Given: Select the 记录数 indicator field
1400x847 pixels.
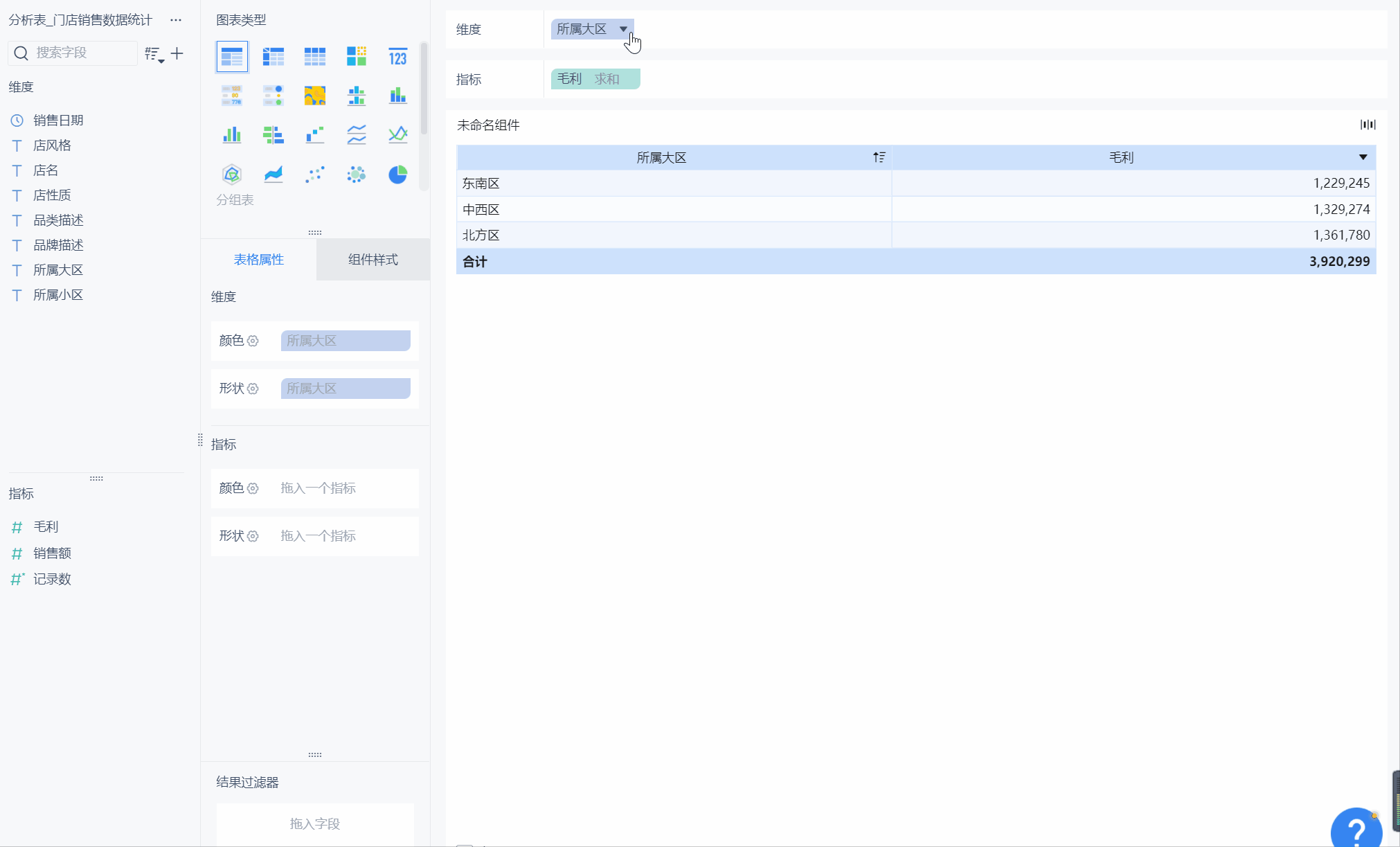Looking at the screenshot, I should tap(52, 579).
